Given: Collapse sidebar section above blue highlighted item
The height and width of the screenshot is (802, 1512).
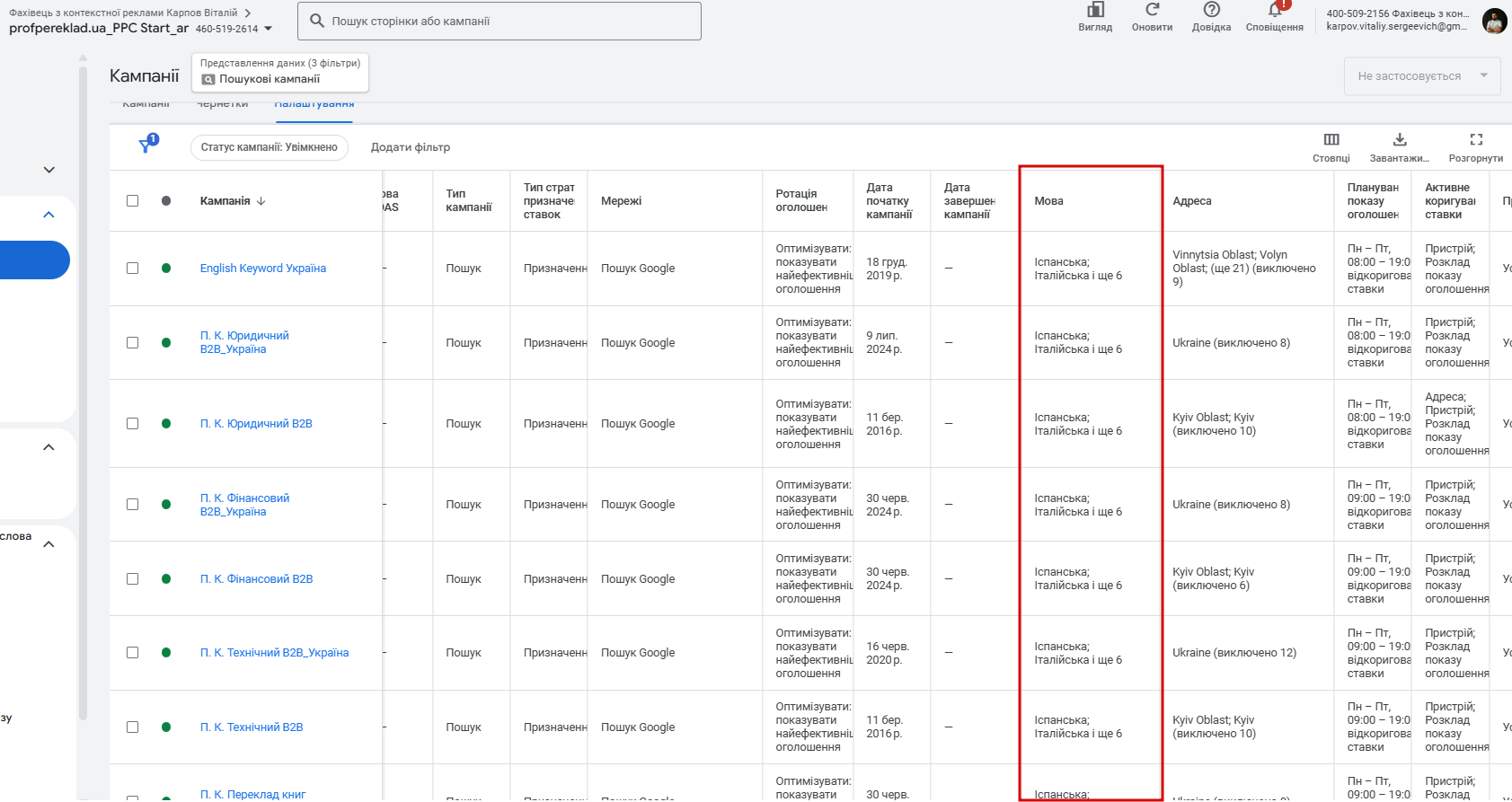Looking at the screenshot, I should (49, 215).
